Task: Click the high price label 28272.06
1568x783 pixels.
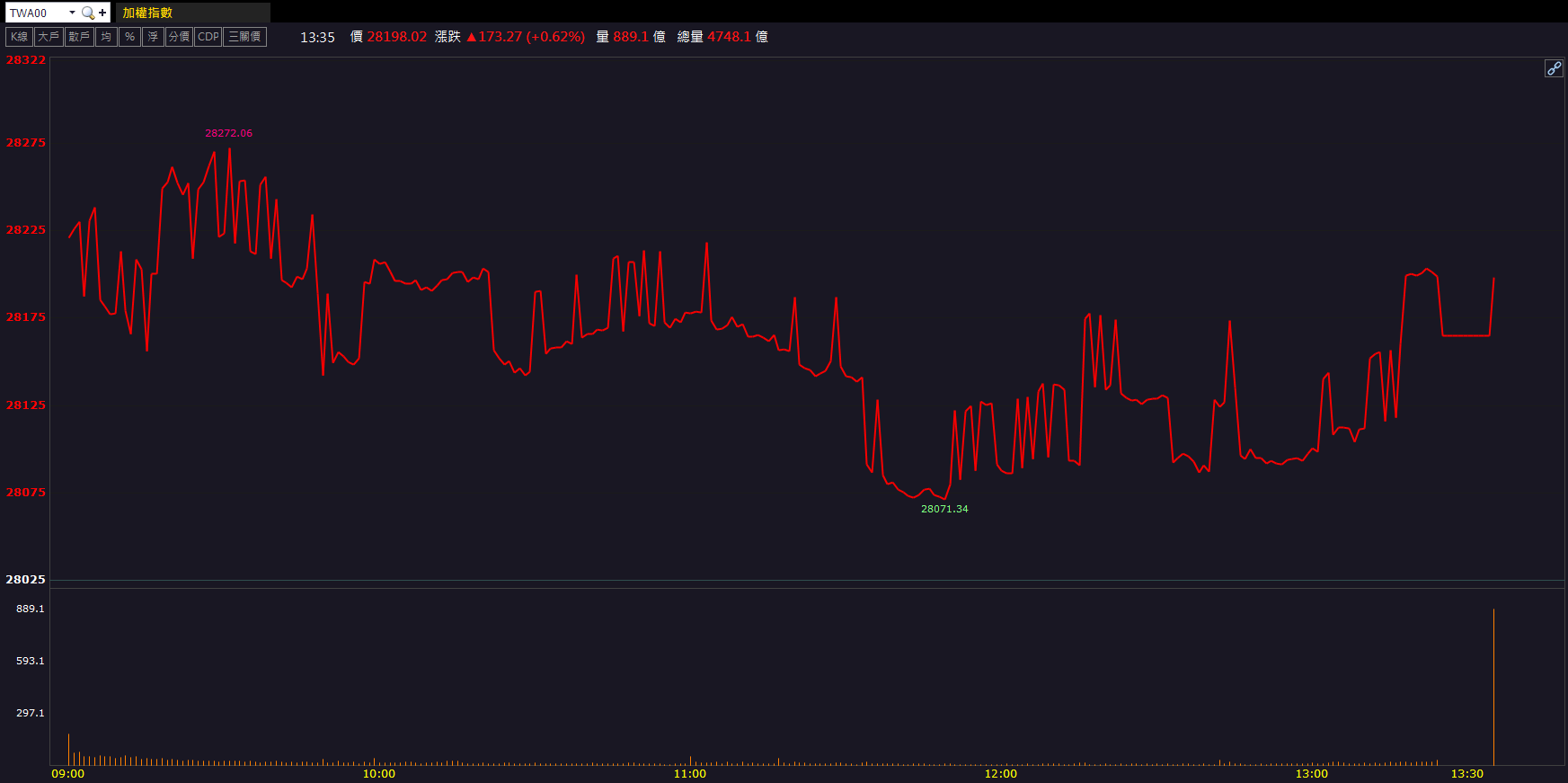Action: pyautogui.click(x=228, y=133)
